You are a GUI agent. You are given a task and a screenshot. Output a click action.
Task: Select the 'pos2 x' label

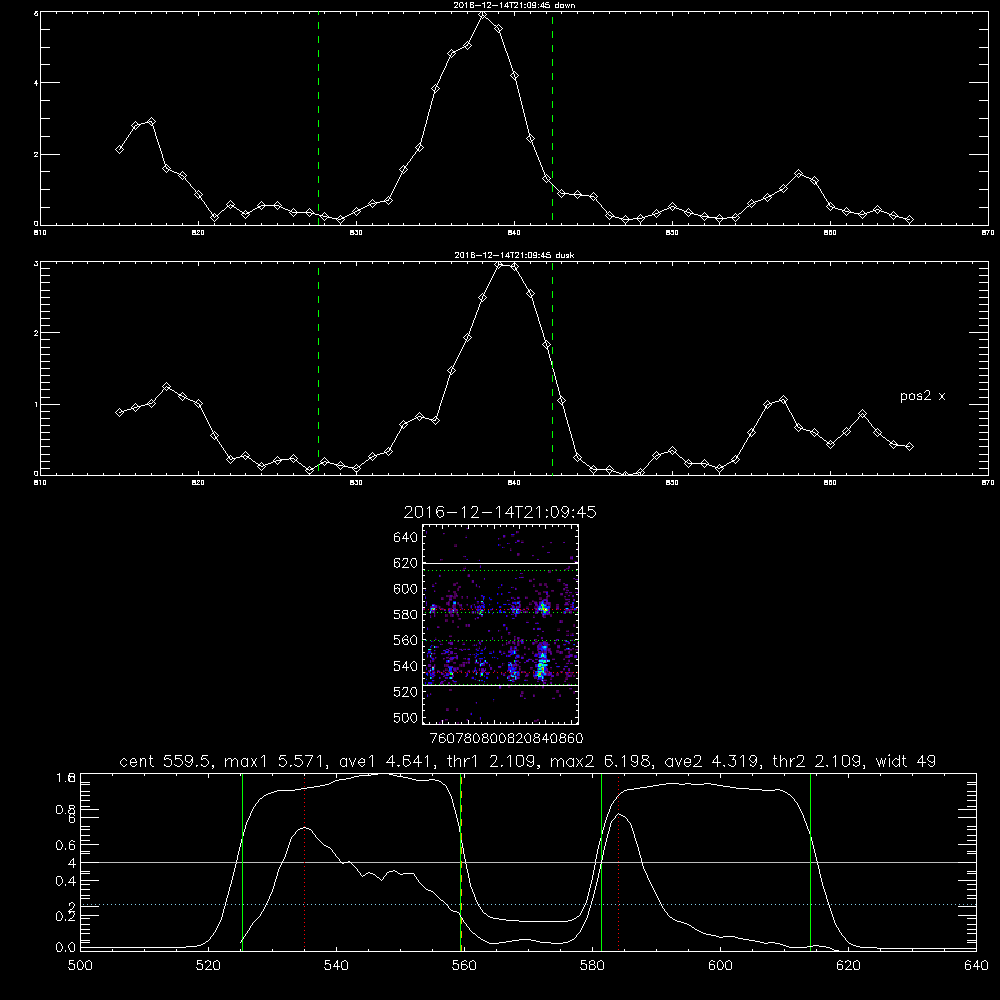(922, 396)
